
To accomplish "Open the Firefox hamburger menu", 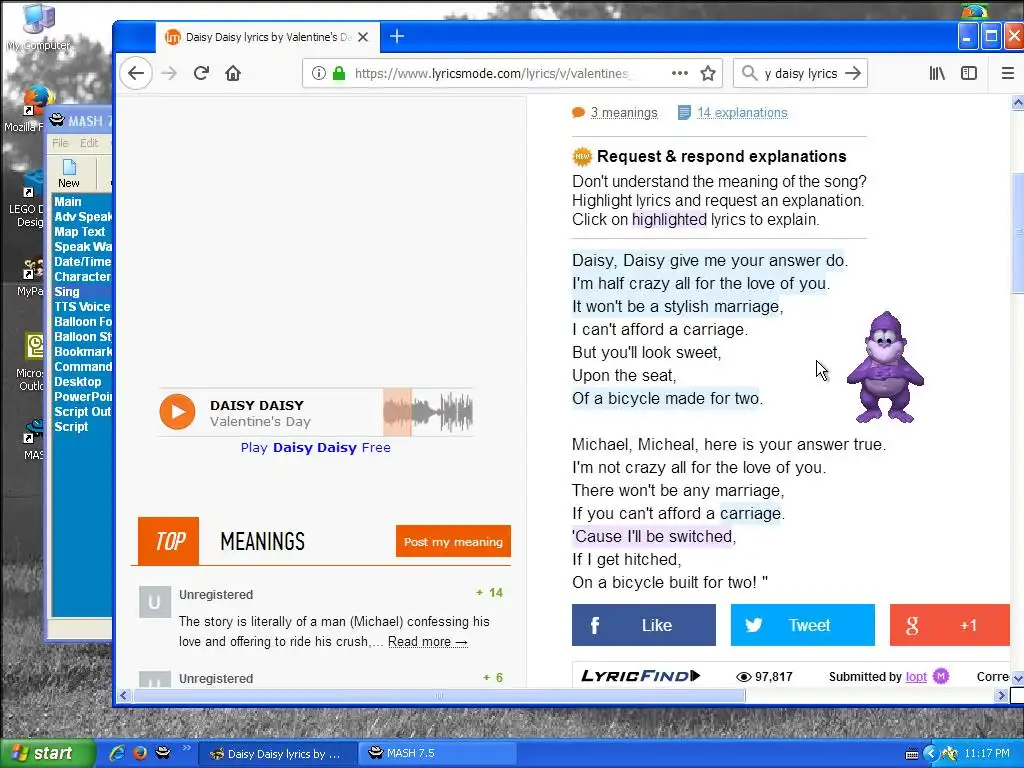I will (1008, 73).
